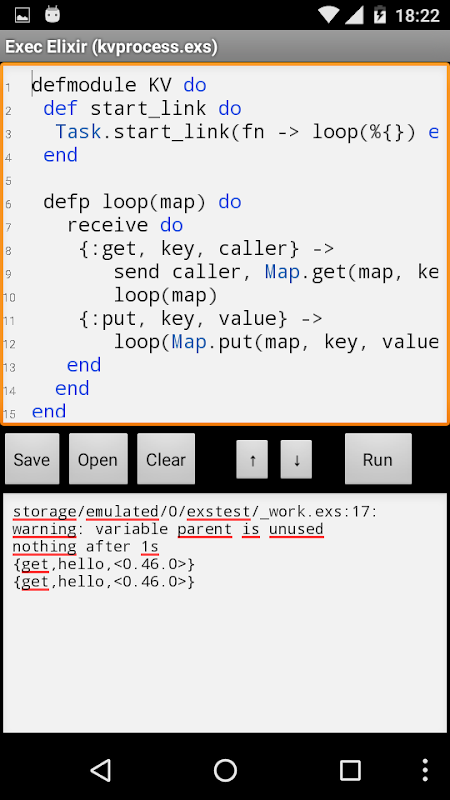Click the 'def start_link do' code line
The width and height of the screenshot is (450, 800).
(x=142, y=108)
